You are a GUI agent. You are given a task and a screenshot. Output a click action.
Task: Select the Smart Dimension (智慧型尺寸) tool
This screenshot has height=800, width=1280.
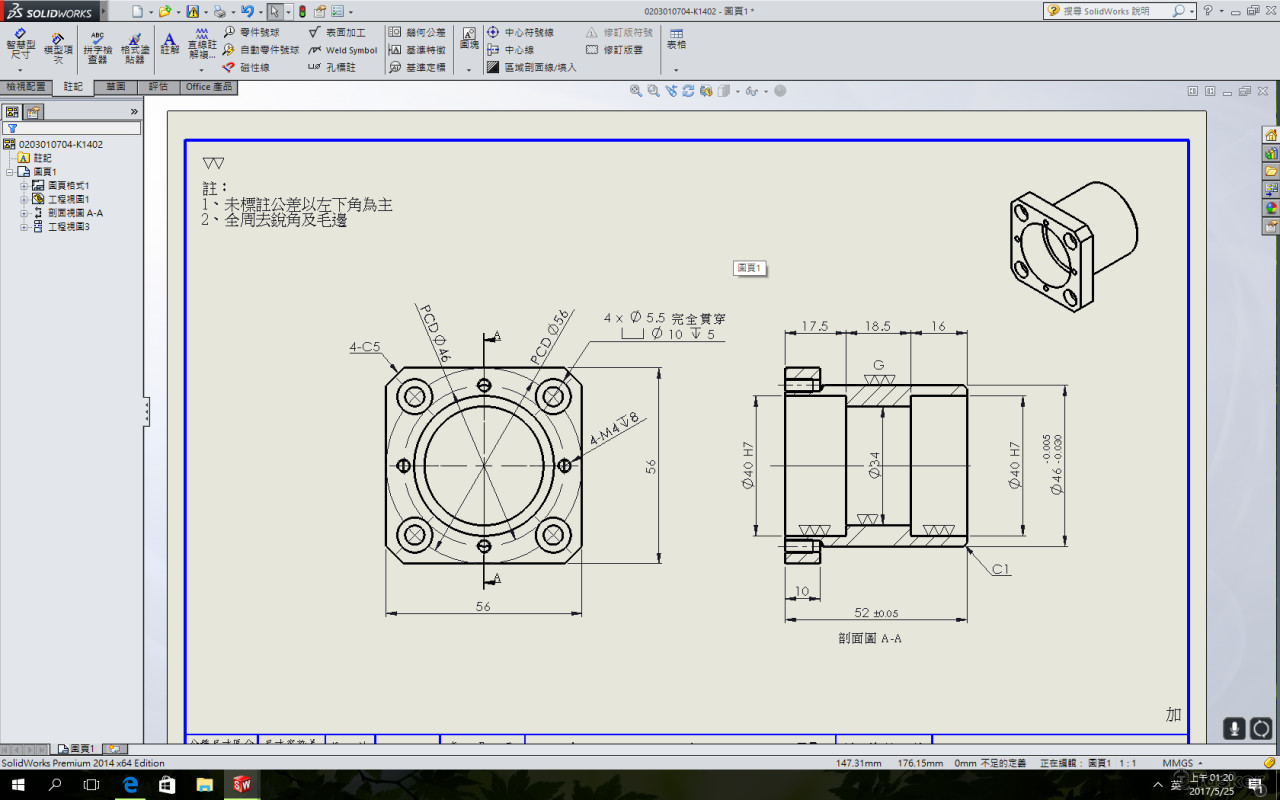coord(19,46)
